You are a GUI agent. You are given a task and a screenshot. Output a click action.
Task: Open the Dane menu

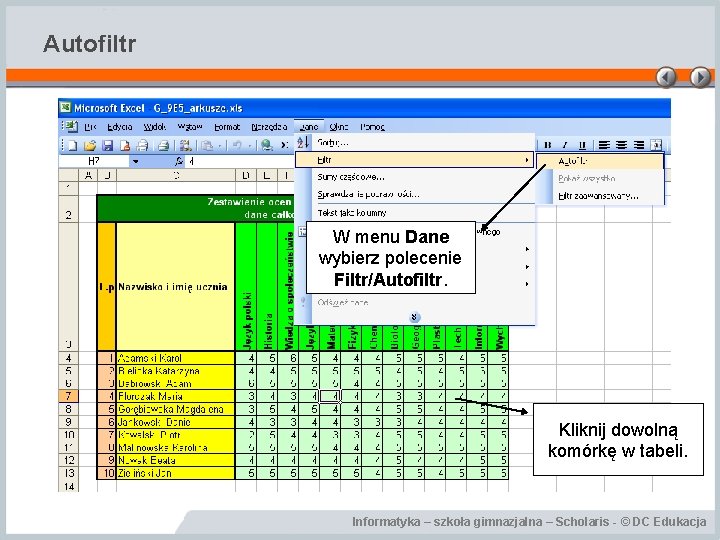[x=309, y=127]
